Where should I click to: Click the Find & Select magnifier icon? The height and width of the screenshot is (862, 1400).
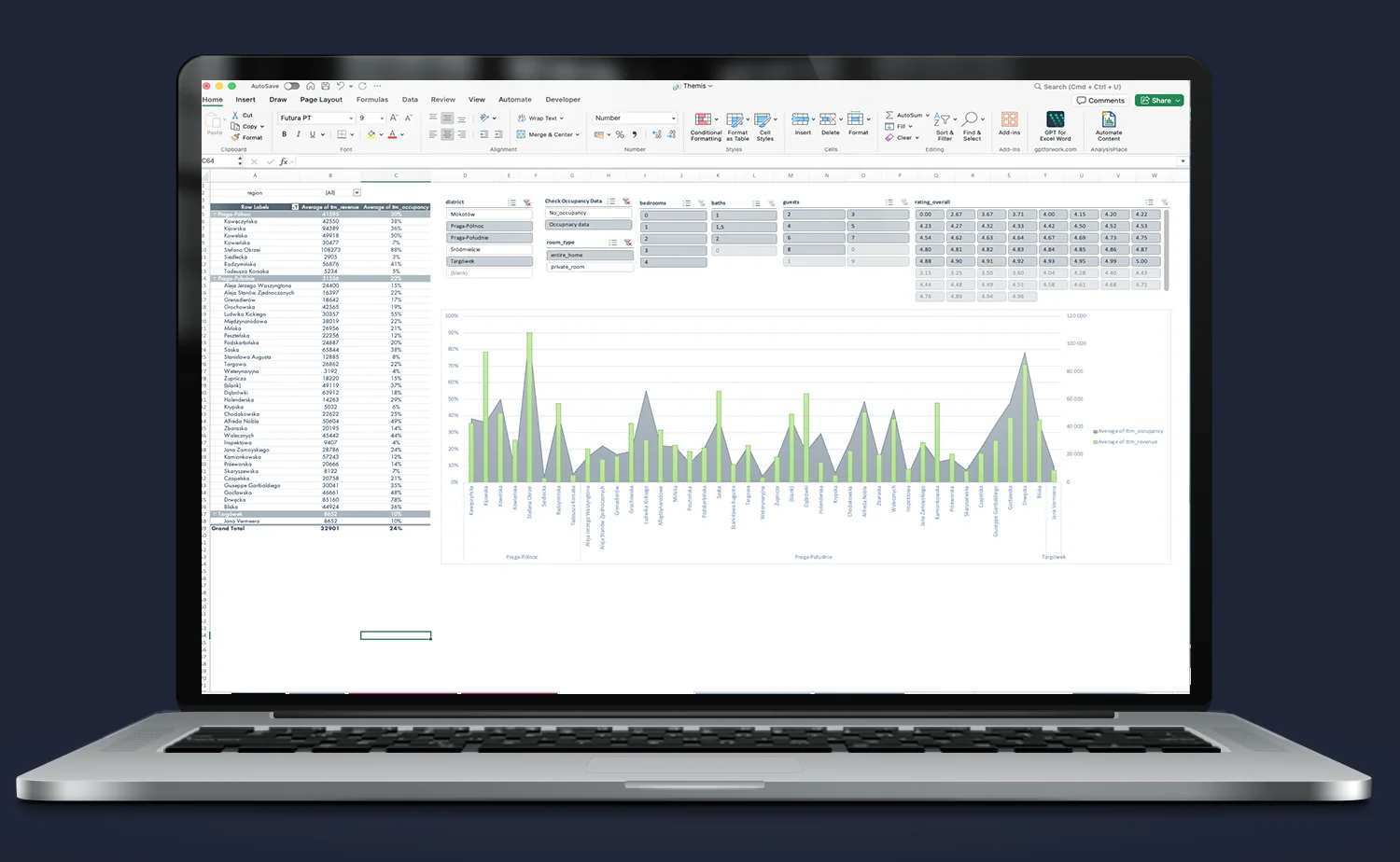[x=971, y=119]
